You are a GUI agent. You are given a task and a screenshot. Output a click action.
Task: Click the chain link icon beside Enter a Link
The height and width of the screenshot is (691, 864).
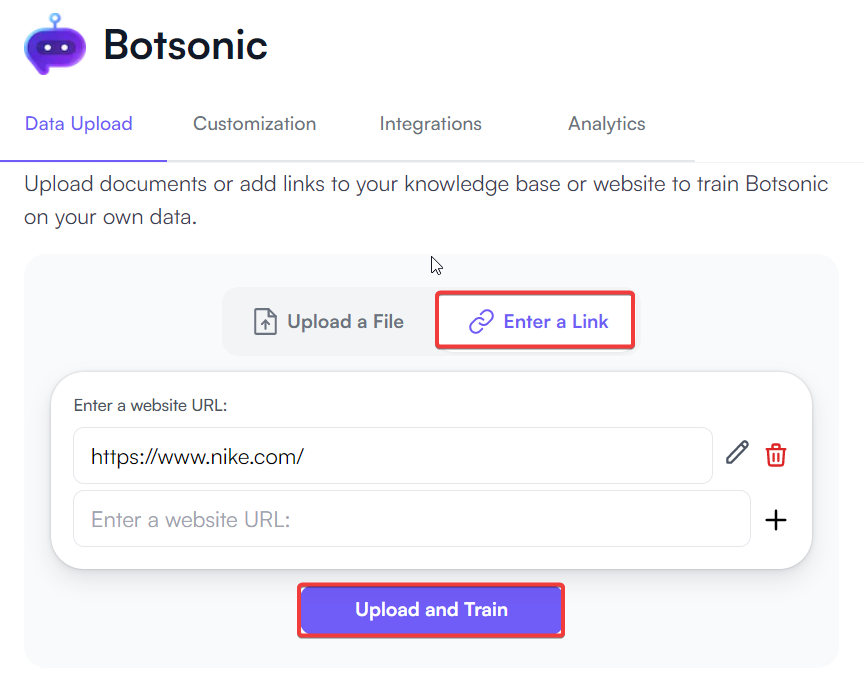point(482,321)
